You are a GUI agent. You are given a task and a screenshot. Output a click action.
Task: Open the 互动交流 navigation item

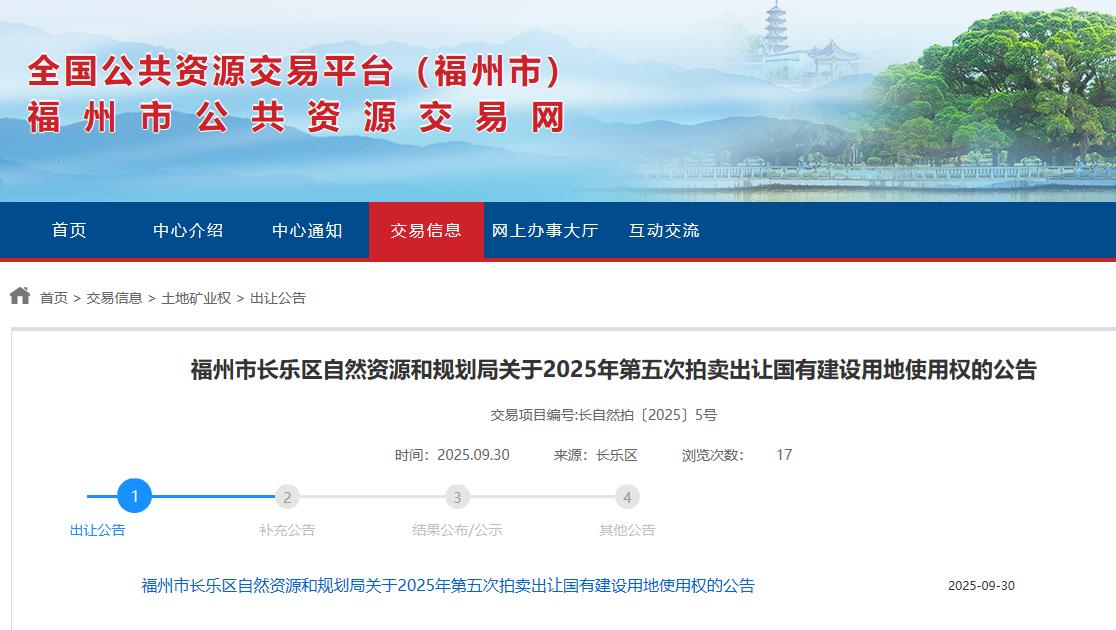pos(664,230)
